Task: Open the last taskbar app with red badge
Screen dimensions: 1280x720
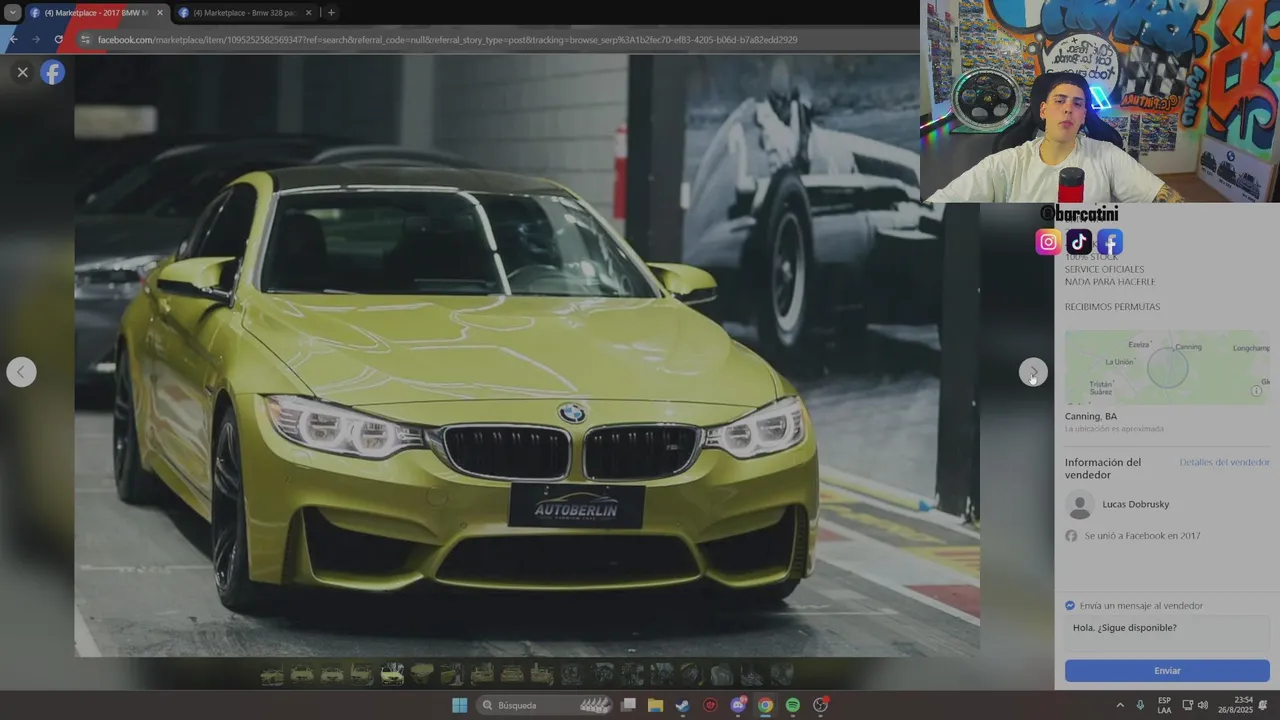Action: [820, 705]
